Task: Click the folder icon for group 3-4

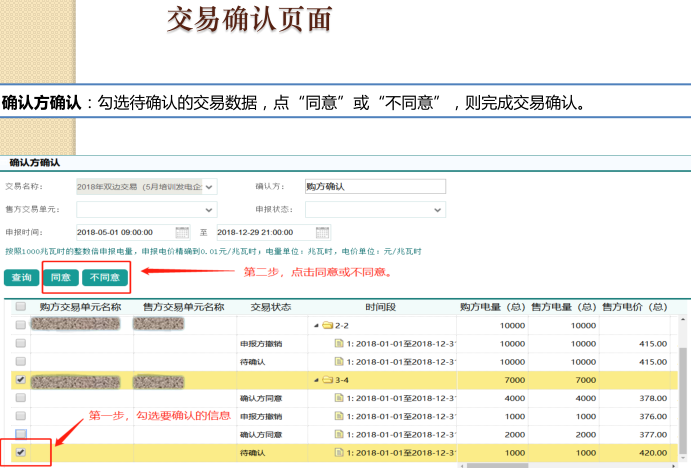Action: [327, 380]
